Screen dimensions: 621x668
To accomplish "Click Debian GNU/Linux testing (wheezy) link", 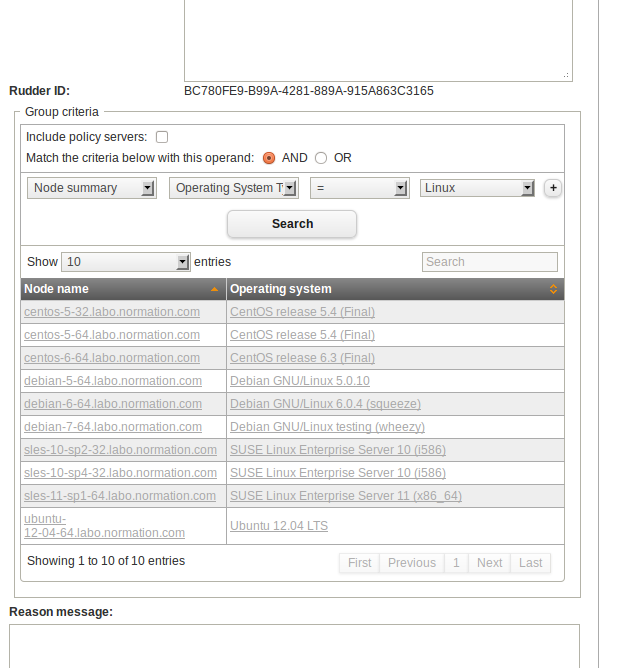I will [x=328, y=427].
